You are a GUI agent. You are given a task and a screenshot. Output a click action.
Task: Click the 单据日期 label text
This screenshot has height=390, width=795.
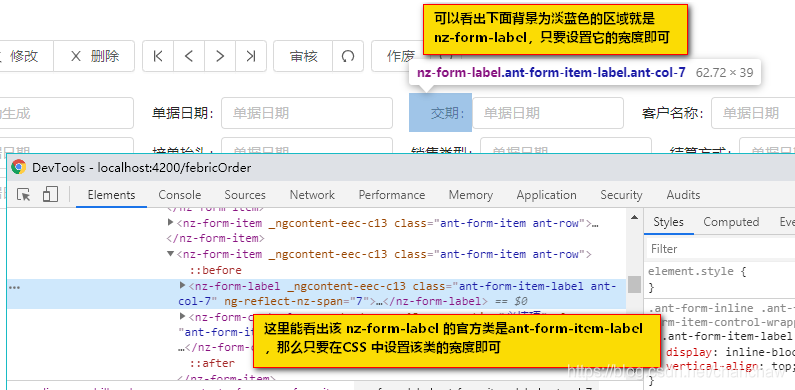tap(183, 113)
